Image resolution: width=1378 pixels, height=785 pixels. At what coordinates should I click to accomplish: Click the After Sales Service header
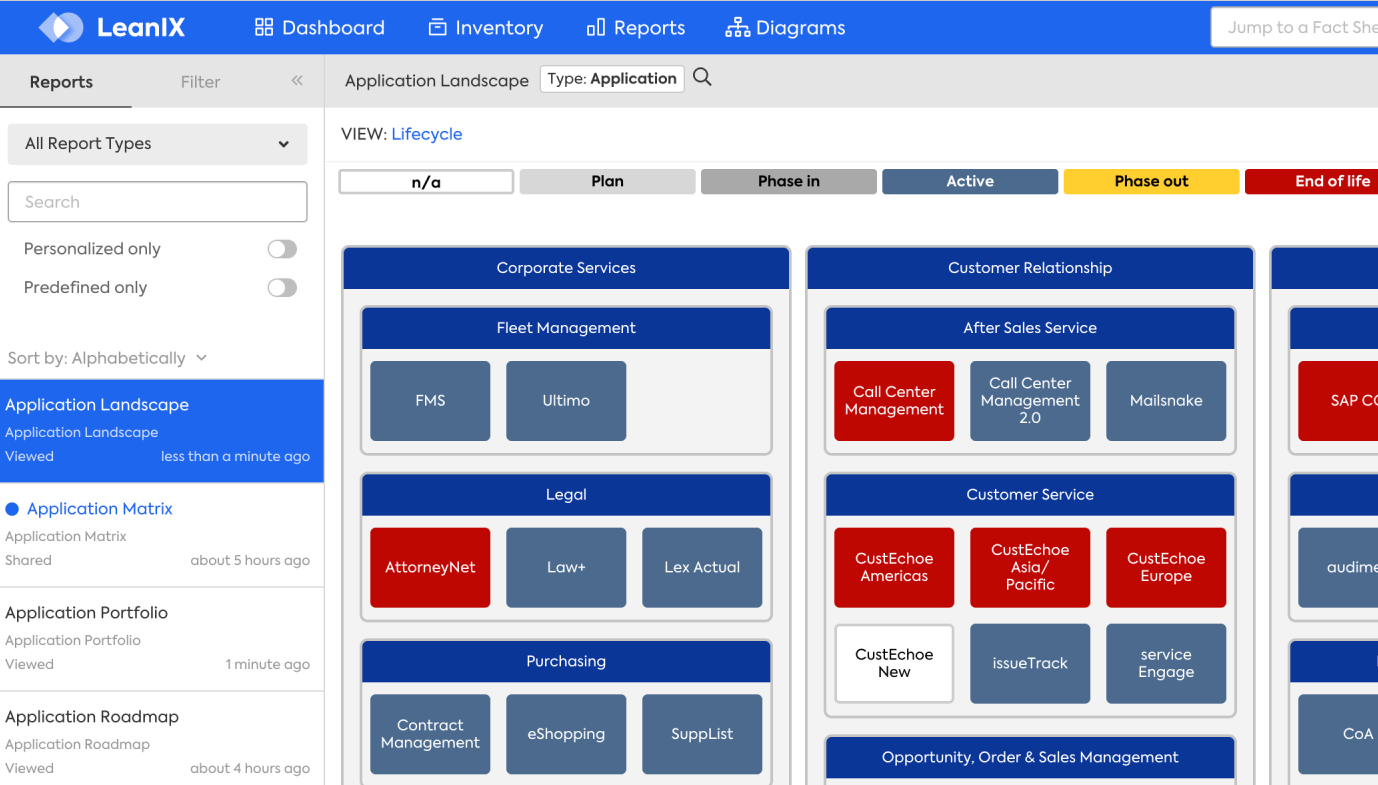(x=1030, y=328)
